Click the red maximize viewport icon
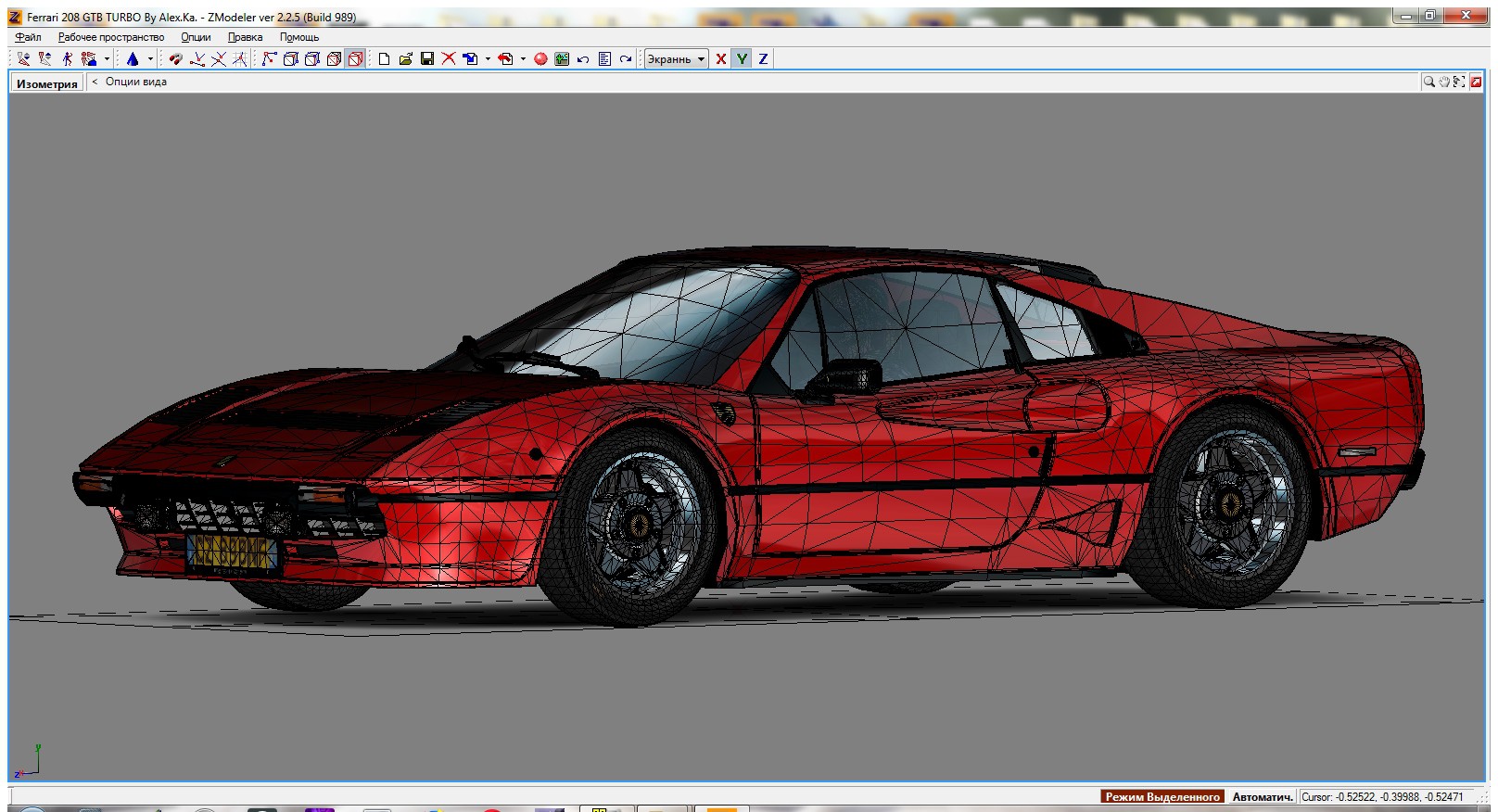Screen dimensions: 1498x812 click(x=1476, y=82)
